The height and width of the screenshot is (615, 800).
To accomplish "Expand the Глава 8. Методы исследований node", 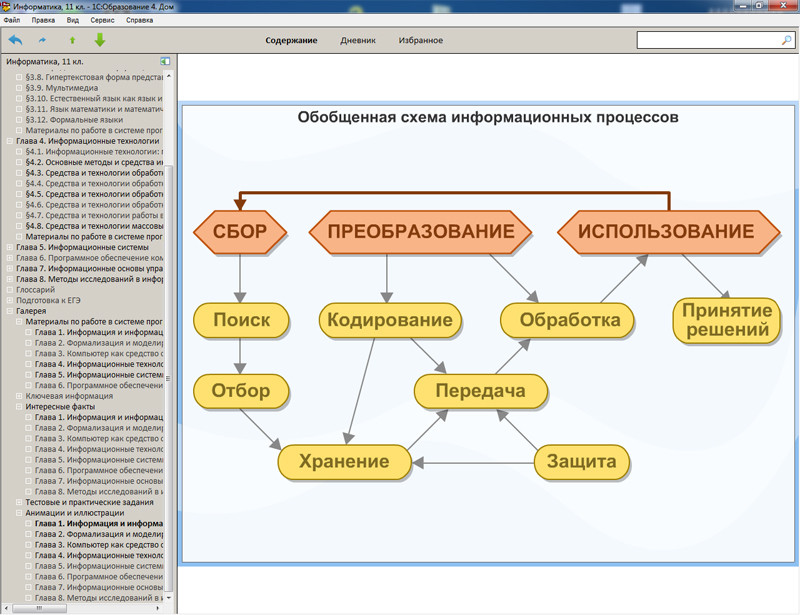I will pos(9,280).
